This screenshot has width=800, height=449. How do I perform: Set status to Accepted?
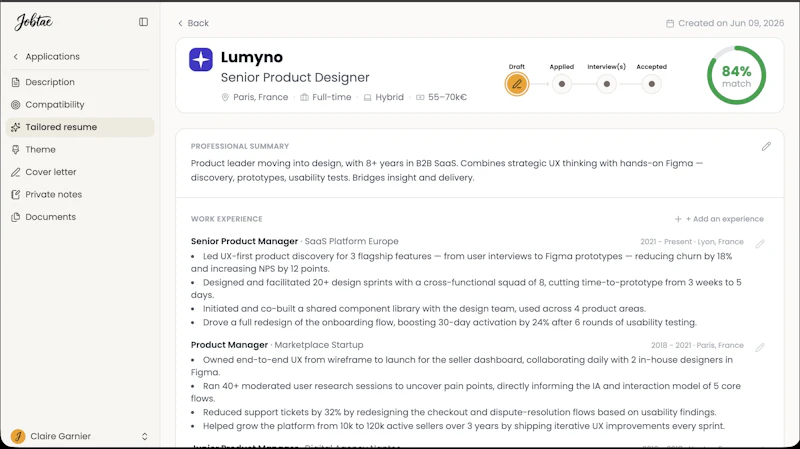pos(652,84)
